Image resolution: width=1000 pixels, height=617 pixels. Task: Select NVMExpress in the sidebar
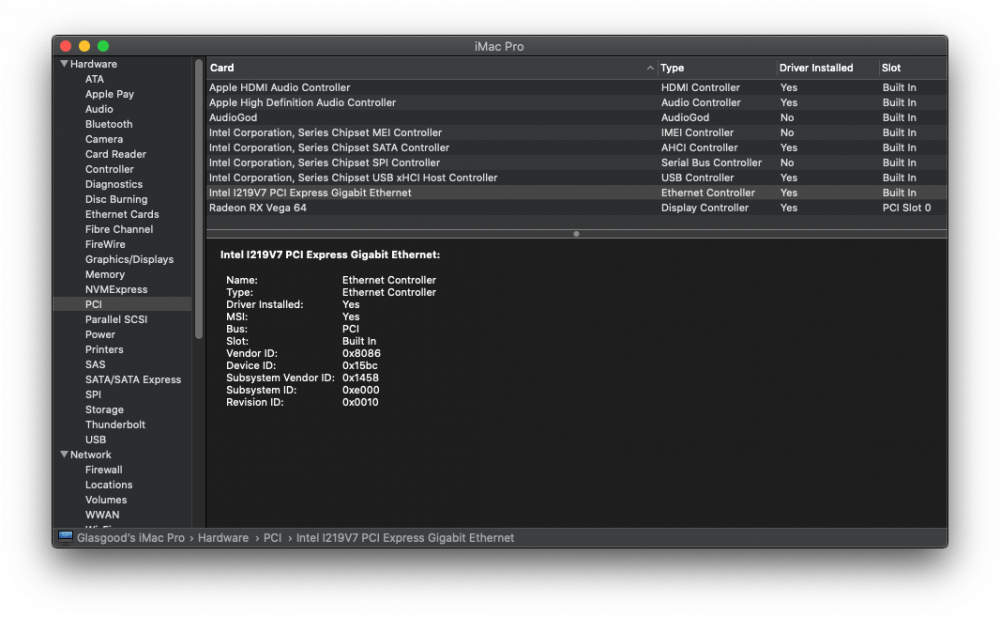pyautogui.click(x=116, y=289)
